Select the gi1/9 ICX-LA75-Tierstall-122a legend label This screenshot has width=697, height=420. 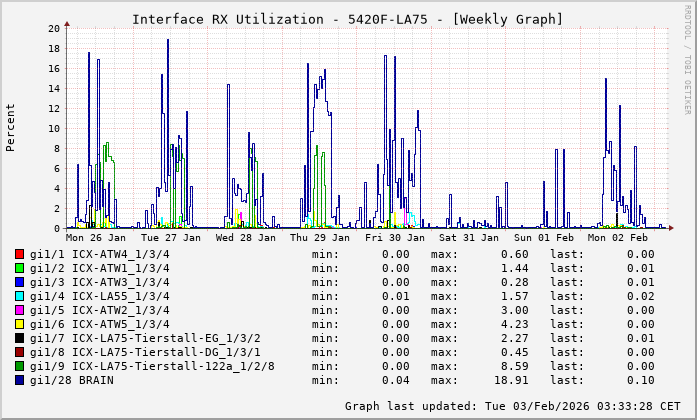[x=153, y=366]
